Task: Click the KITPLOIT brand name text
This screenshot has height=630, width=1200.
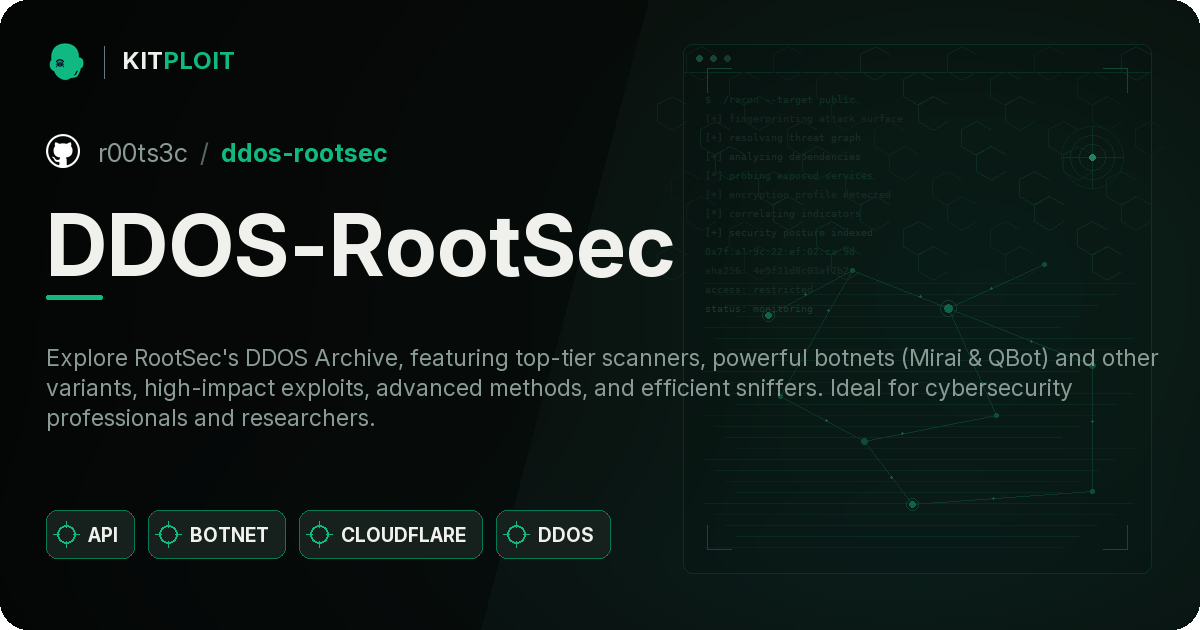Action: point(178,61)
